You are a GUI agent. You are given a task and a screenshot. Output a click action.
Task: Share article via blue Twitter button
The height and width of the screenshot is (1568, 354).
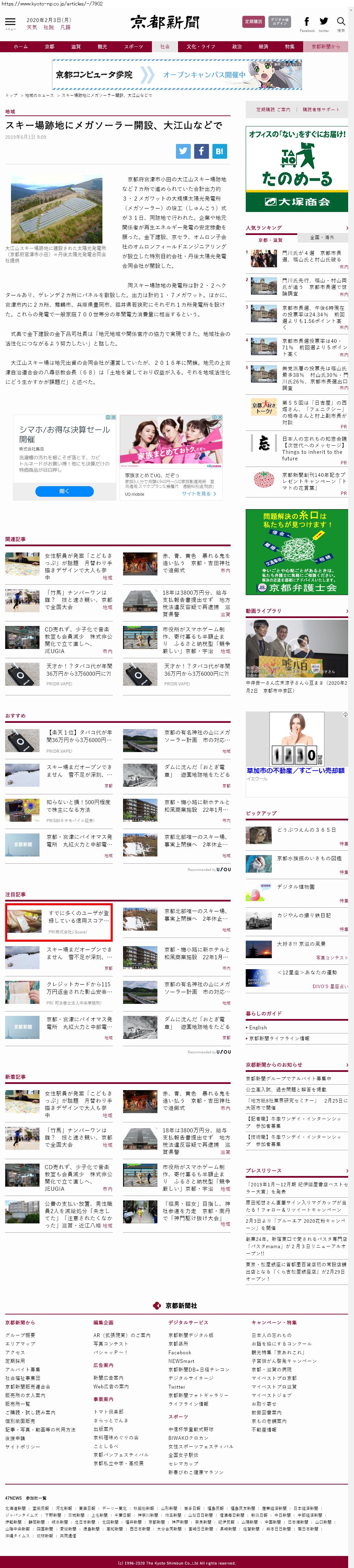click(x=183, y=151)
